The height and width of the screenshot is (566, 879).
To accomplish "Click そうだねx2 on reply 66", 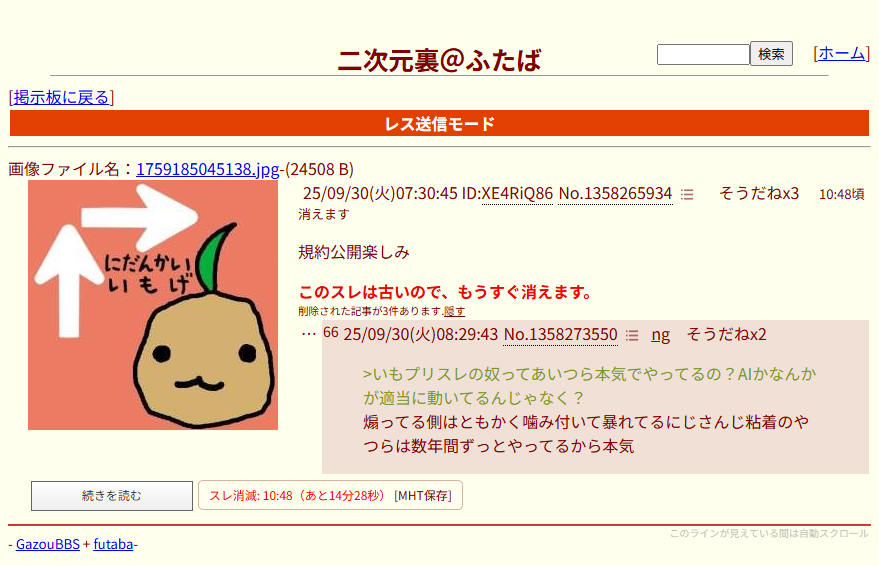I will point(726,335).
